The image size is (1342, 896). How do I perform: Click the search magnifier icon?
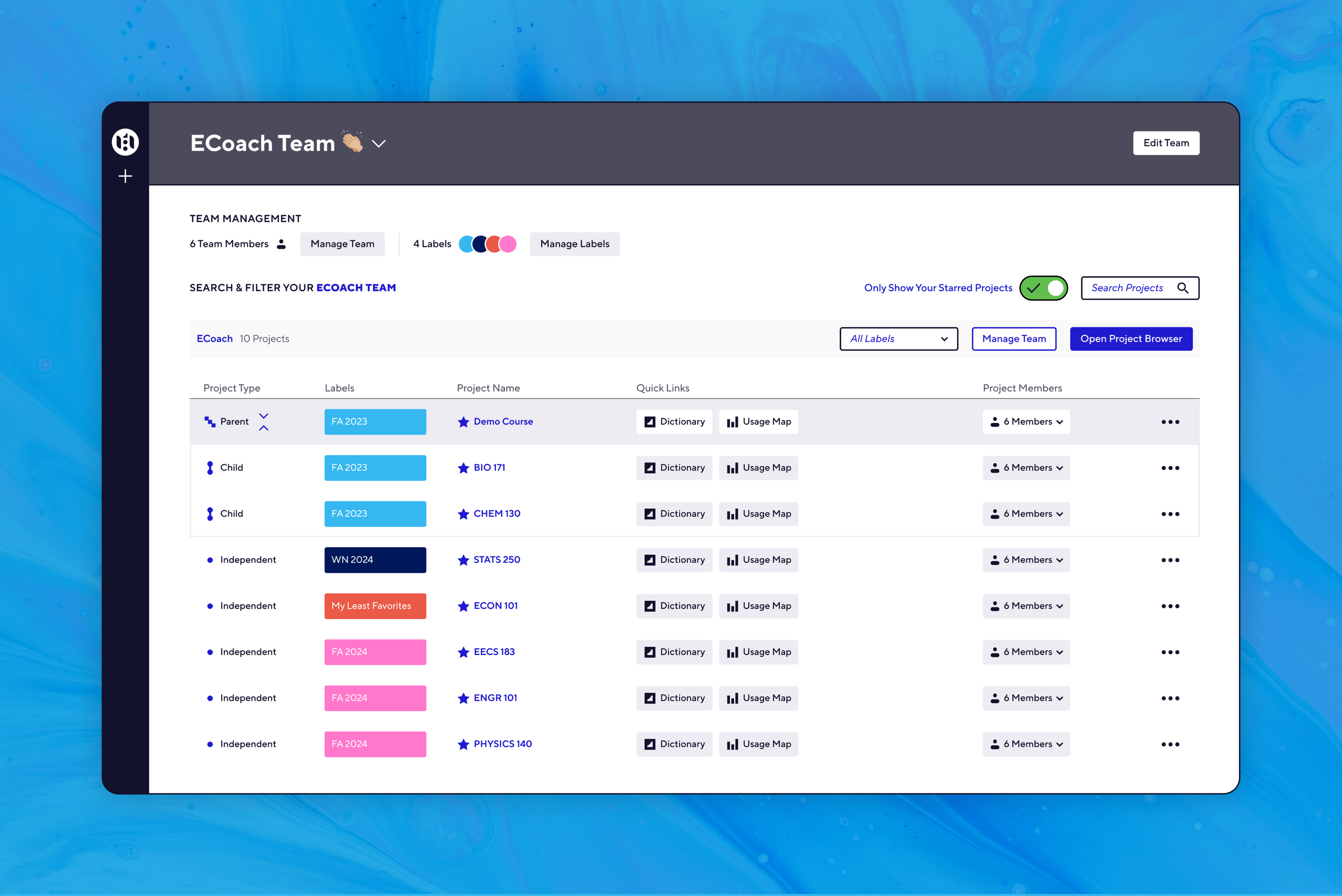click(x=1183, y=288)
